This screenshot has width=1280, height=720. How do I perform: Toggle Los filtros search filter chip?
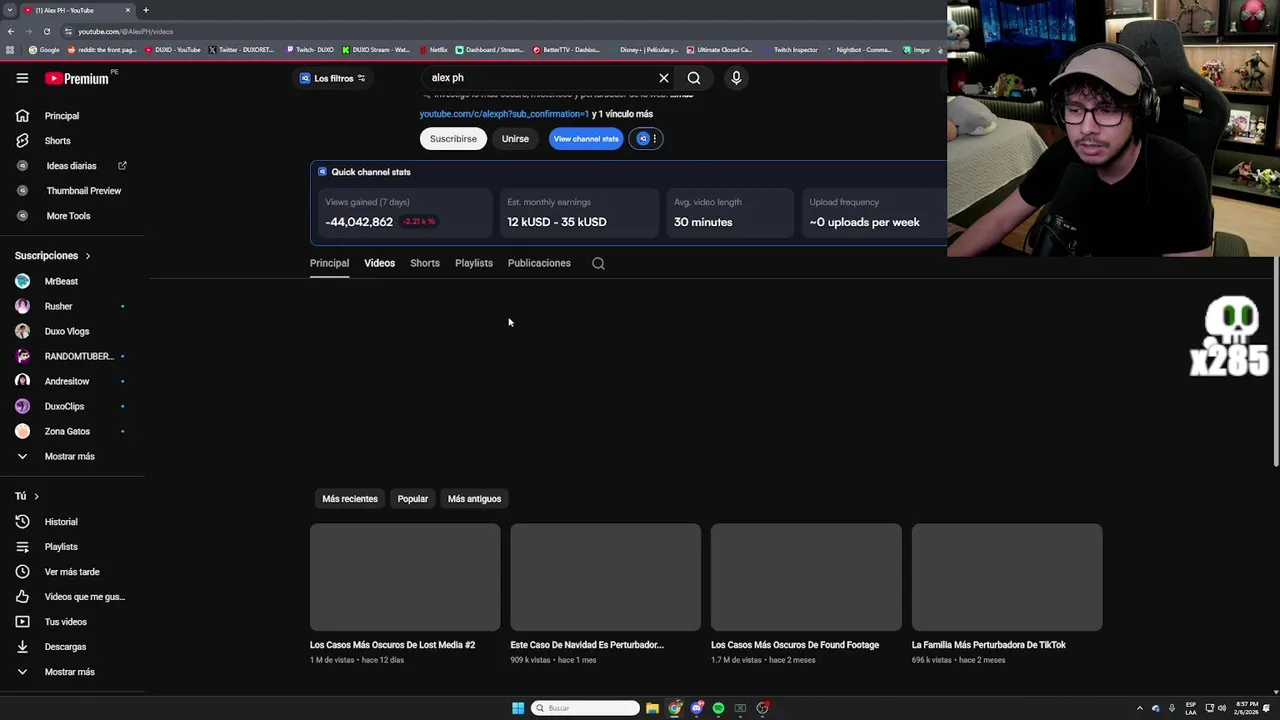334,78
